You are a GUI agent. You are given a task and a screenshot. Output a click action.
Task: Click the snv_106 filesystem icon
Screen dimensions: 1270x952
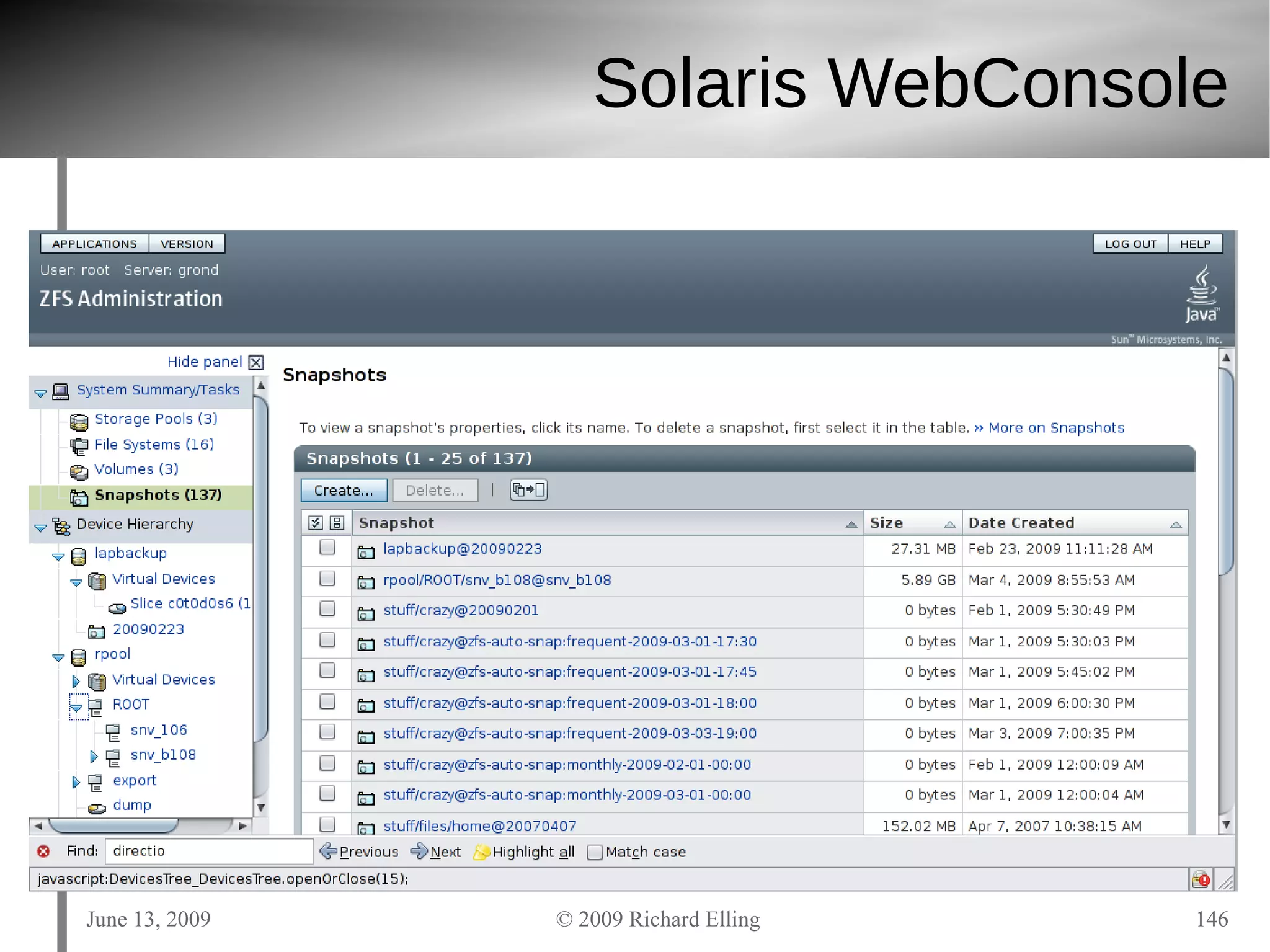113,733
